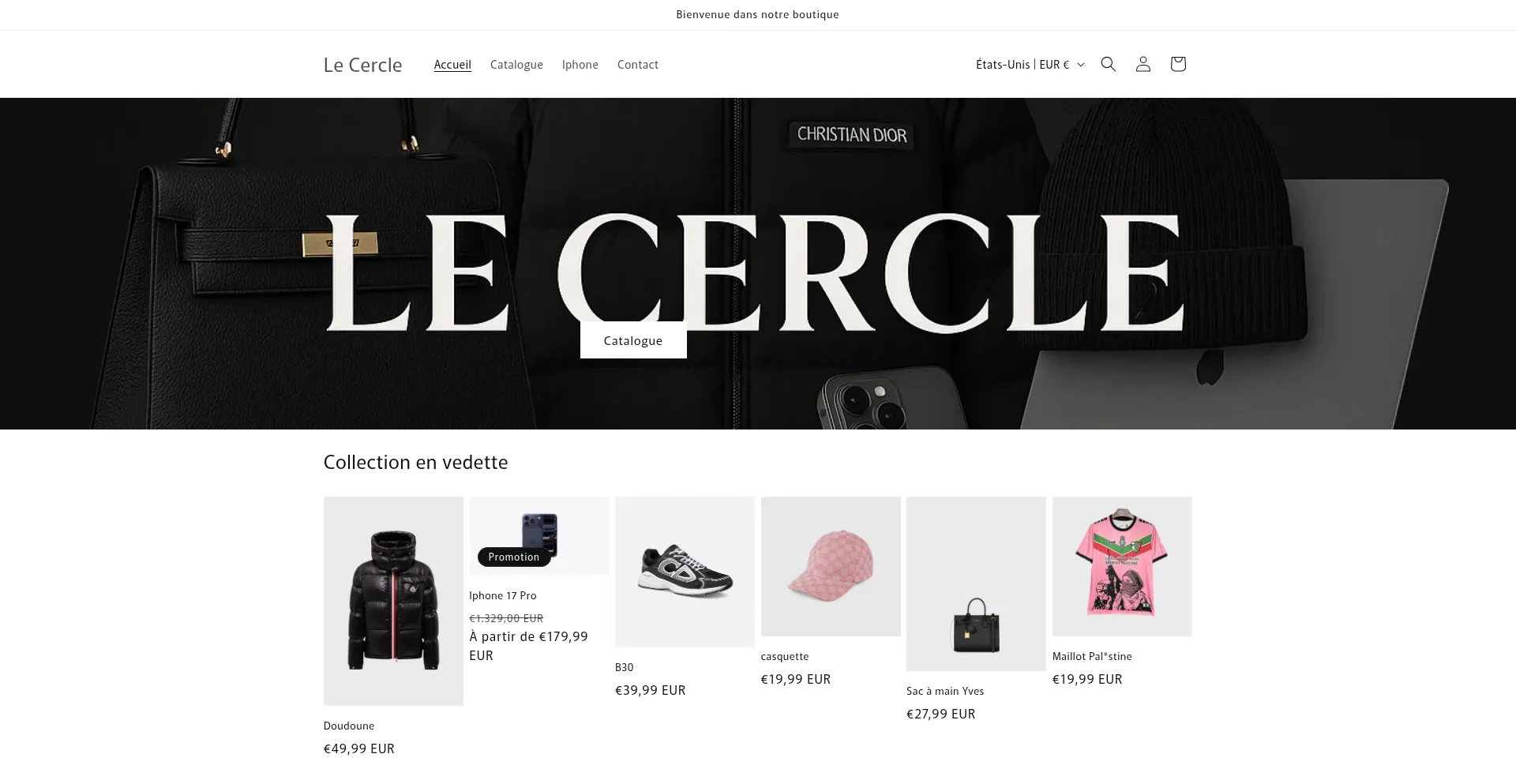1516x784 pixels.
Task: Go to Accueil in navigation
Action: [x=452, y=65]
